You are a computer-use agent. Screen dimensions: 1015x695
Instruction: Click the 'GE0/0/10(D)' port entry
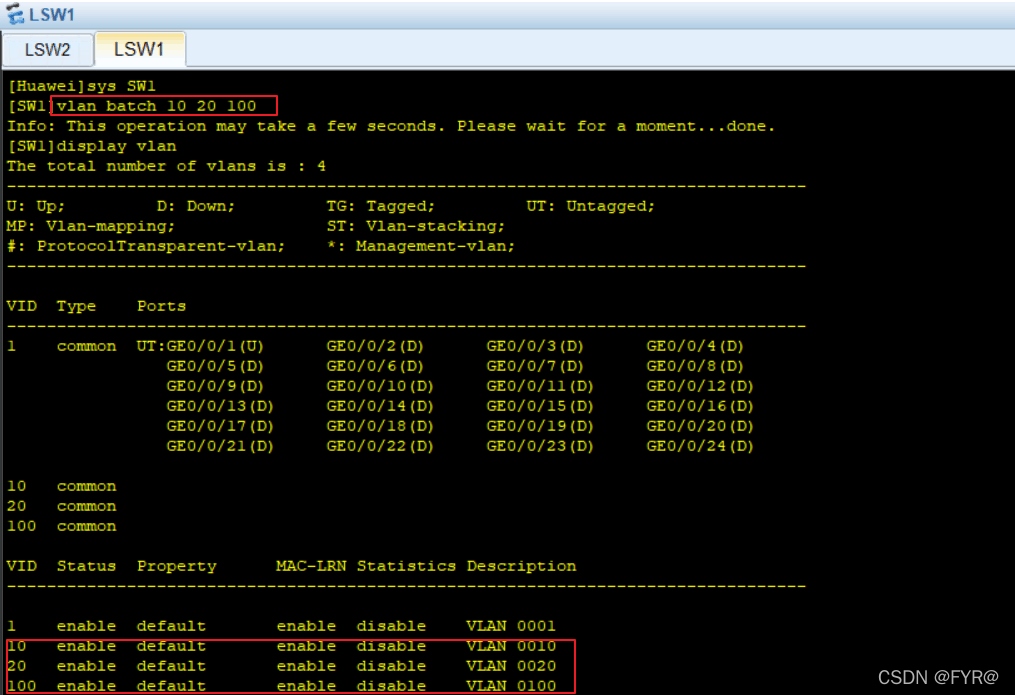click(x=380, y=386)
